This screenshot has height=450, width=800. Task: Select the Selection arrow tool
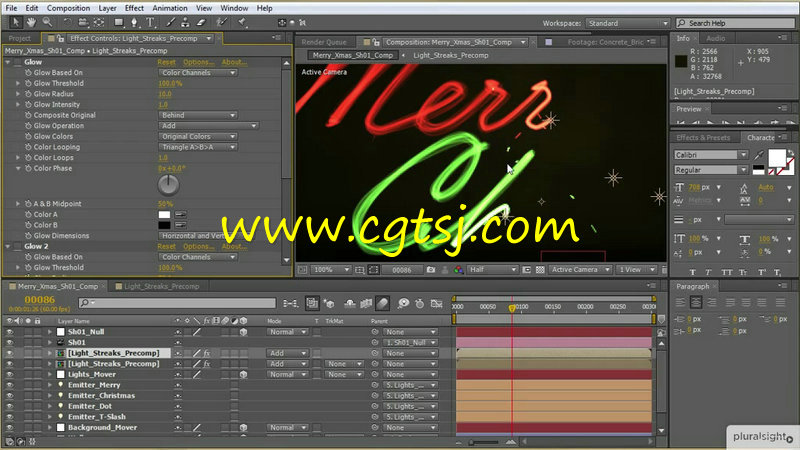[x=16, y=22]
